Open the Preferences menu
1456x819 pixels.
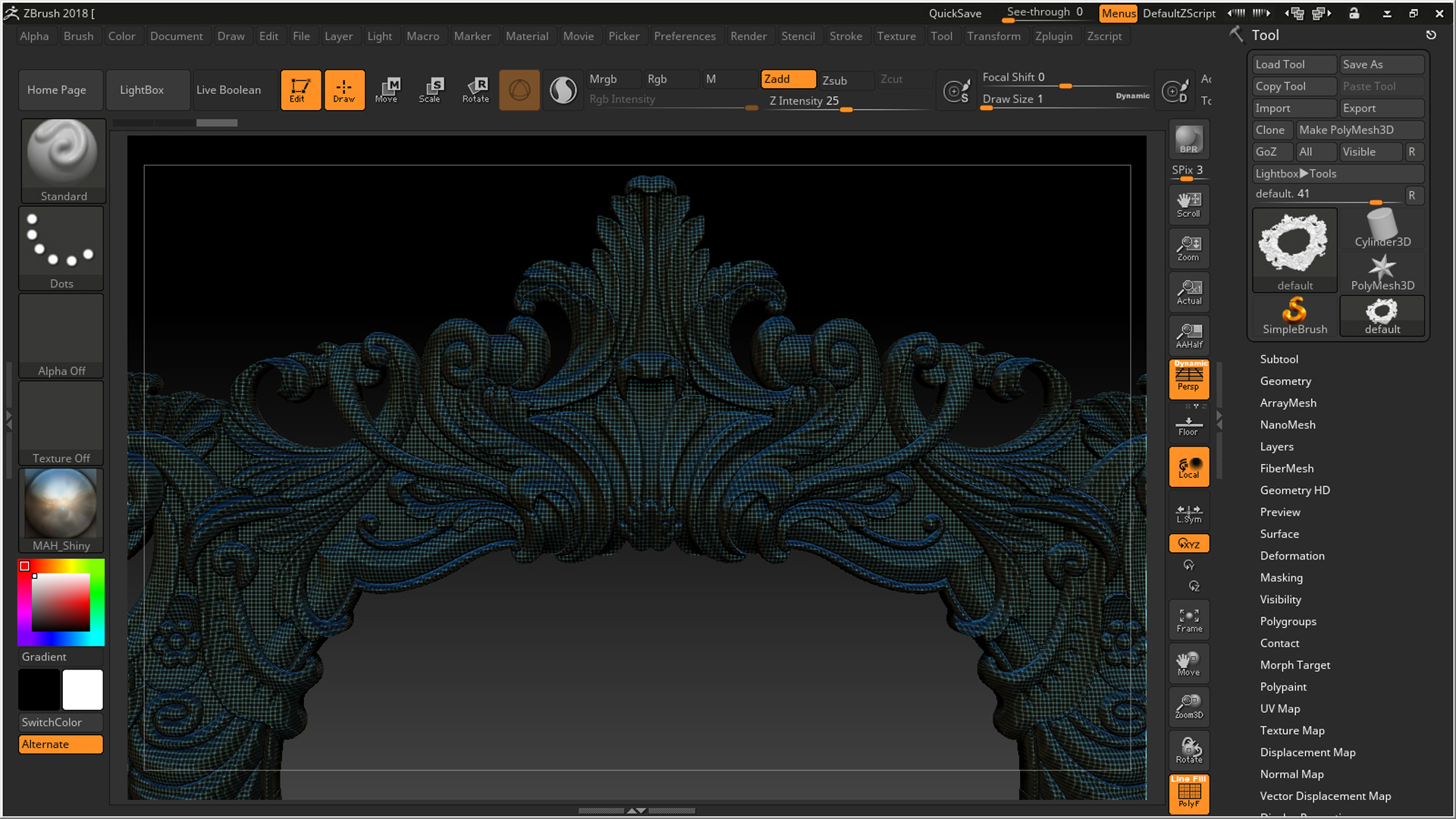[685, 36]
